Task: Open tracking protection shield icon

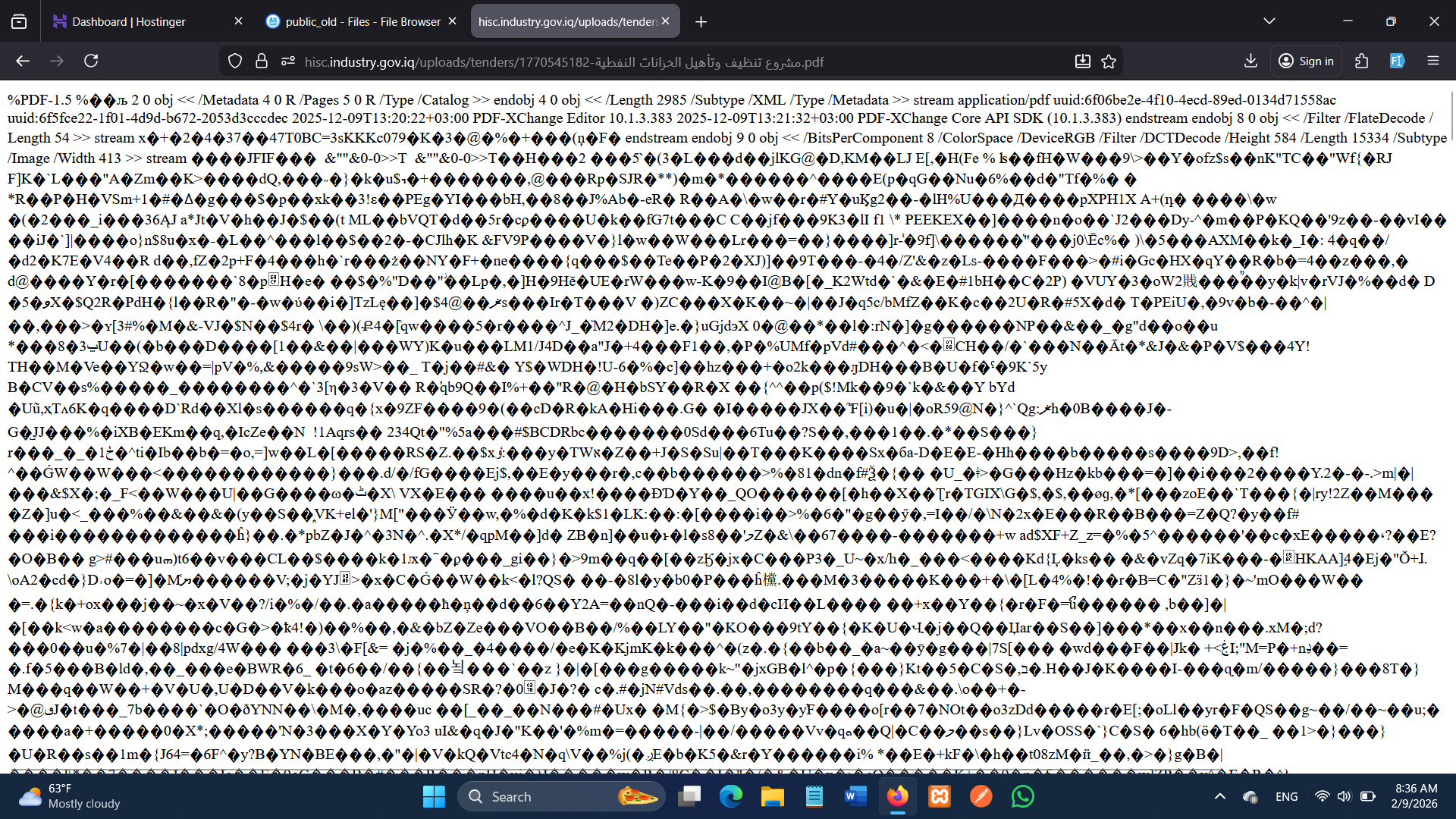Action: pyautogui.click(x=235, y=61)
